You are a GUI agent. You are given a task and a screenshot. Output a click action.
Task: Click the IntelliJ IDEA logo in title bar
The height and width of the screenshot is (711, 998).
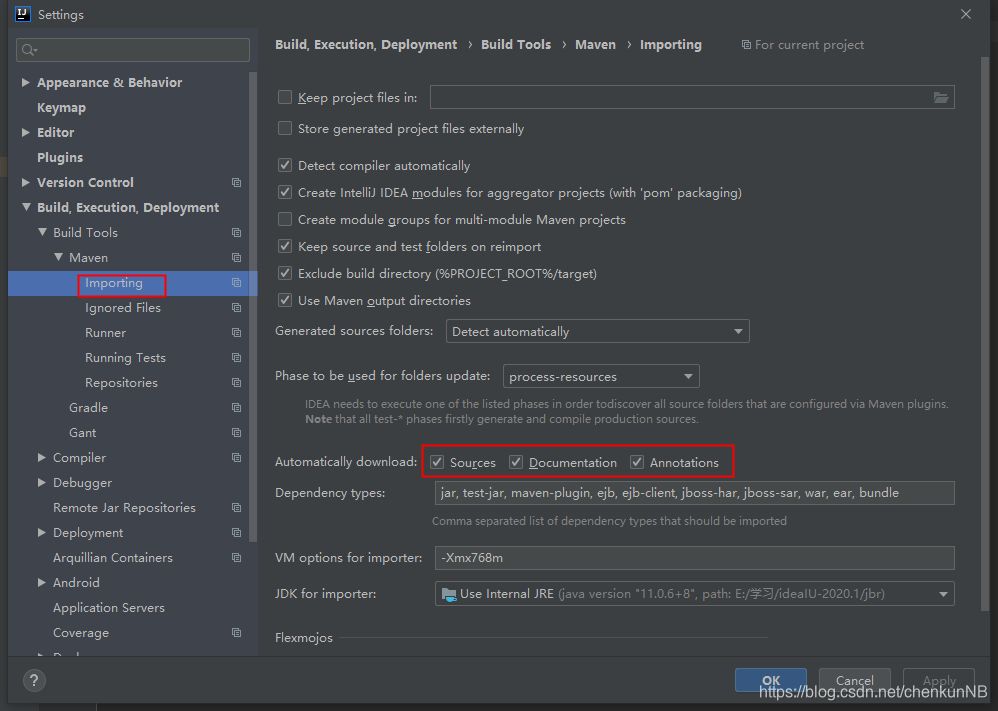click(23, 14)
